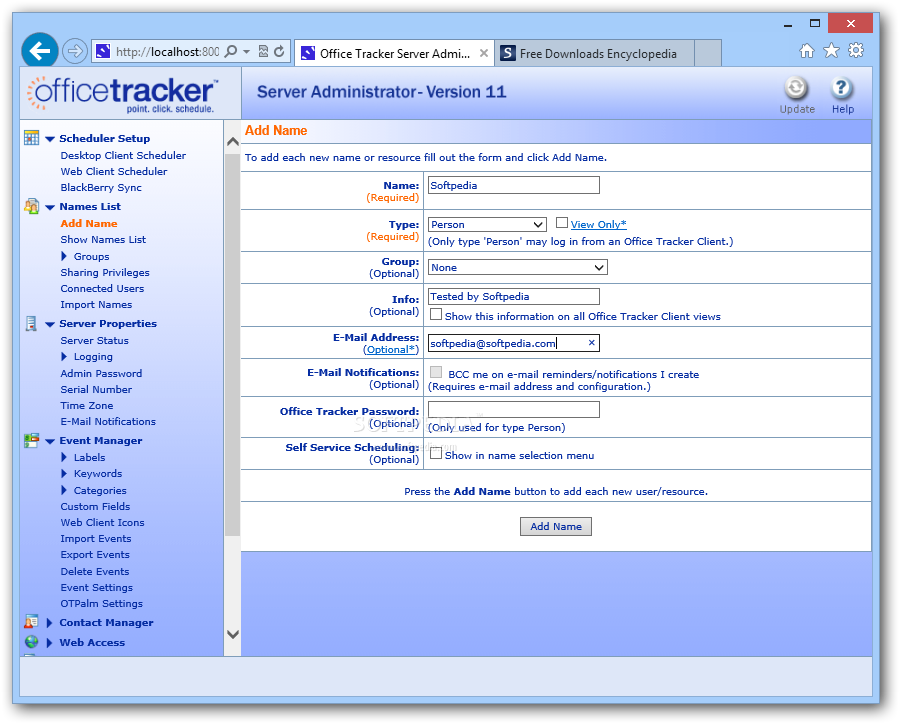Collapse the Server Properties section

[50, 324]
